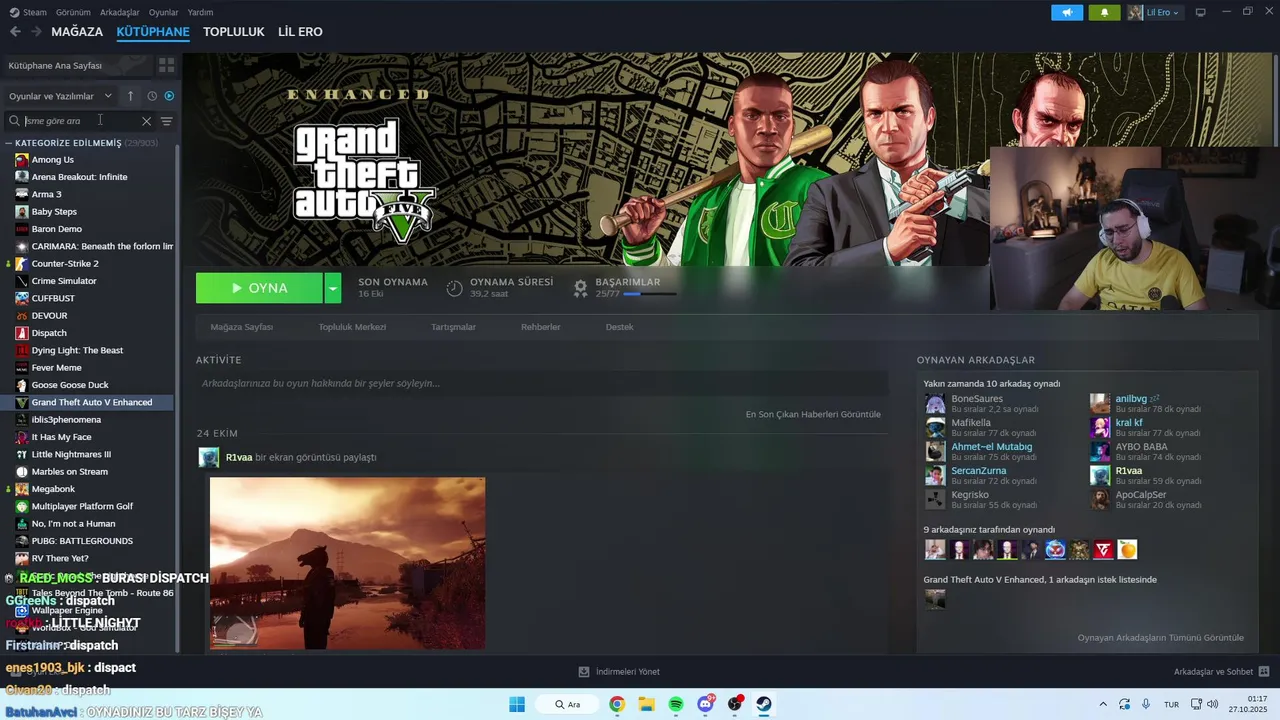Go back with the left arrow
1280x720 pixels.
(15, 32)
